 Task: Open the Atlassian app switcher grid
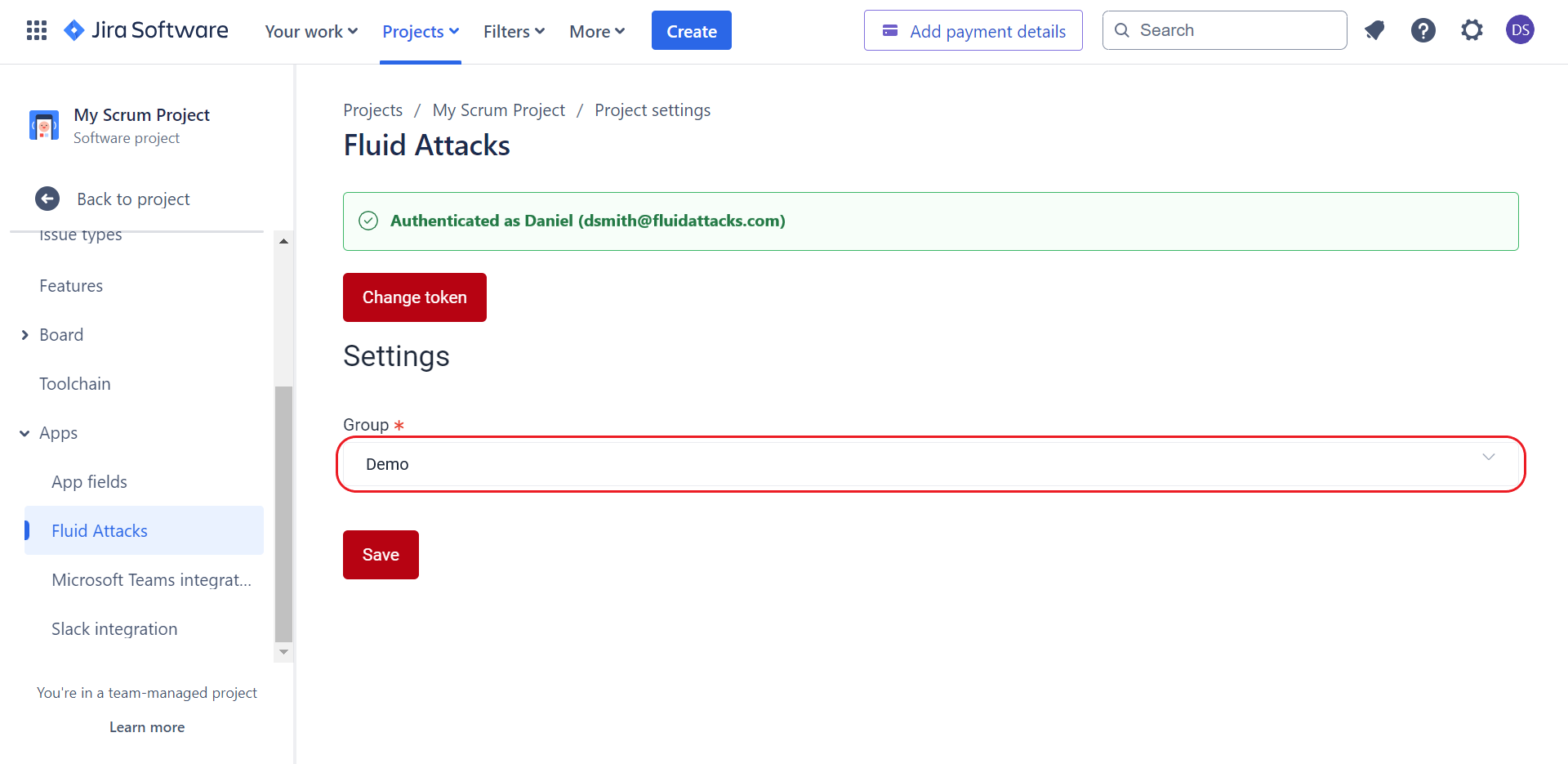click(x=36, y=30)
